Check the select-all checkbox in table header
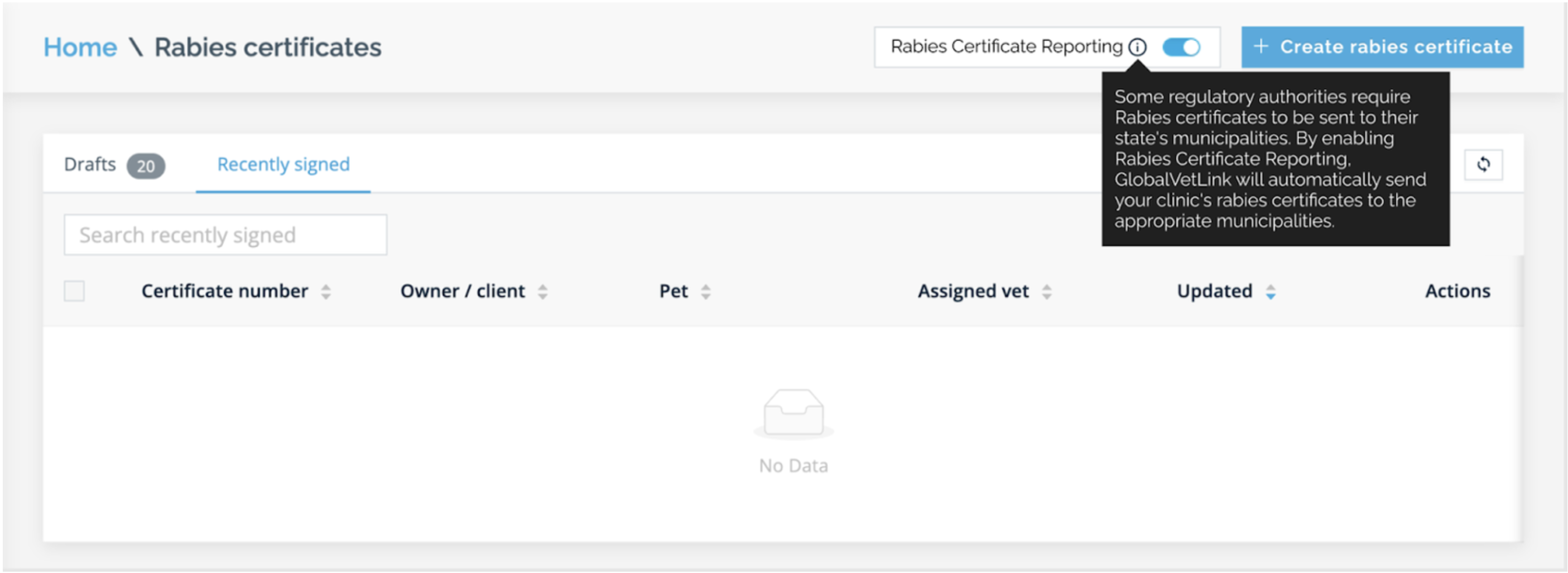 (74, 291)
